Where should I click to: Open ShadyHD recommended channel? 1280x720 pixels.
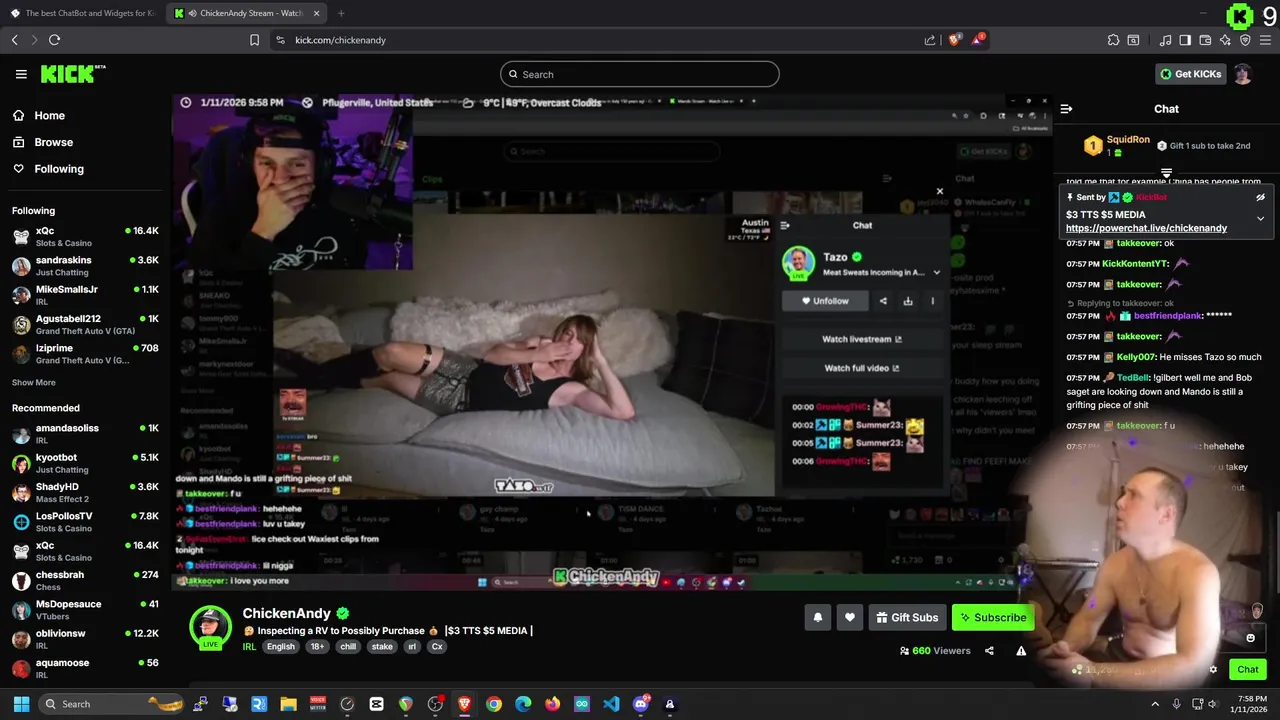click(85, 492)
